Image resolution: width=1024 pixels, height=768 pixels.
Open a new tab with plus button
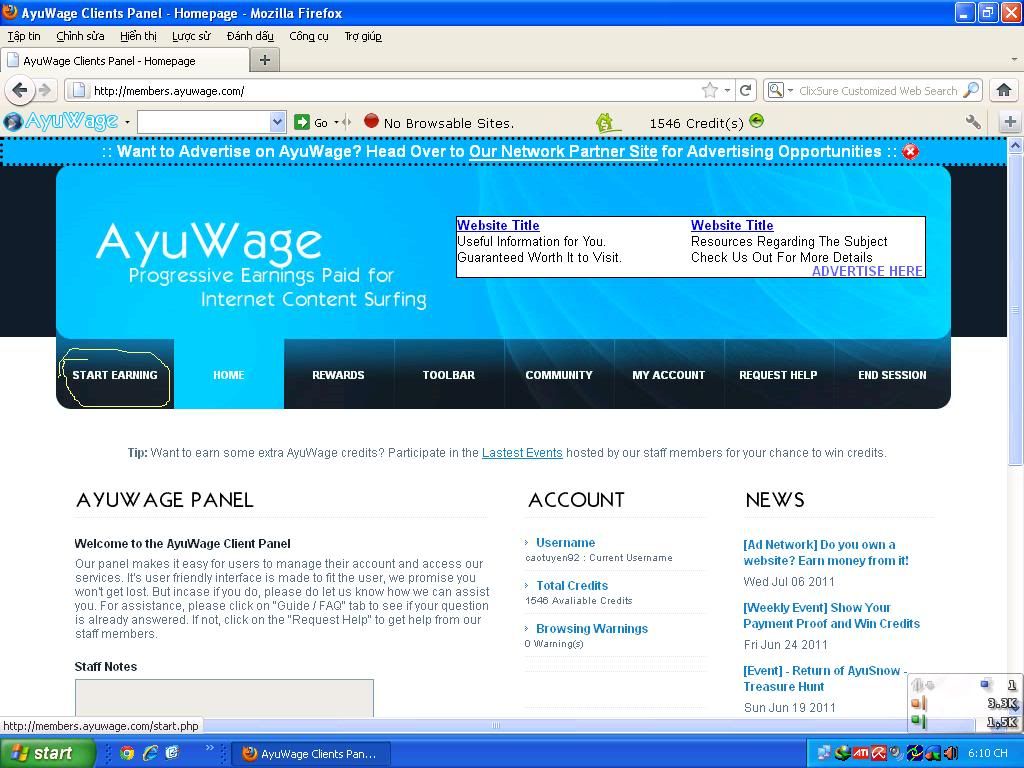(x=264, y=61)
